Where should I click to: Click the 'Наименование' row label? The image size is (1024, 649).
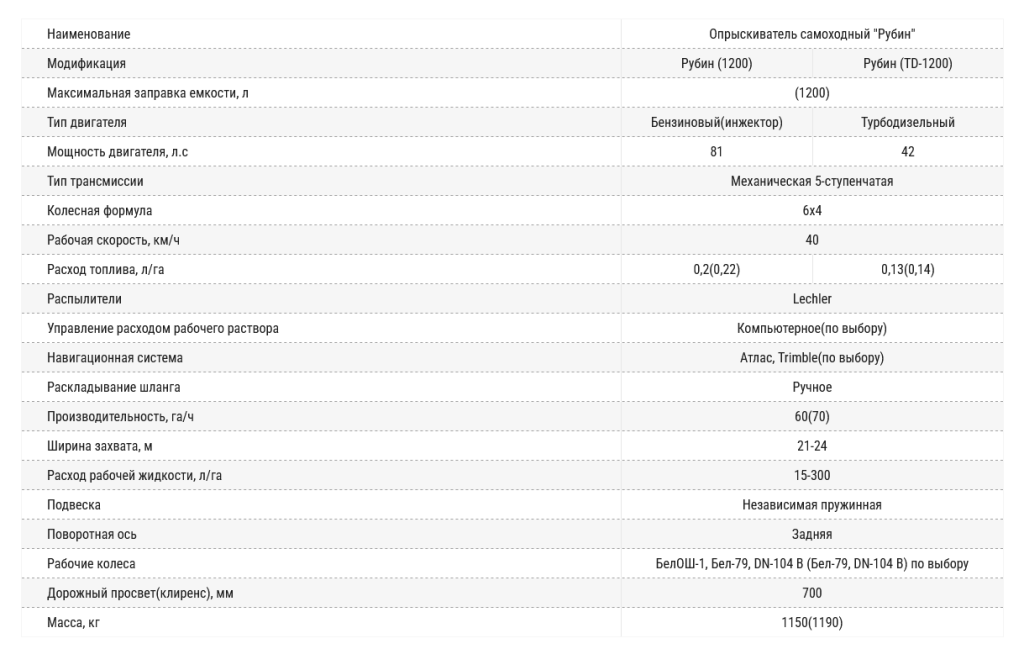pos(88,34)
